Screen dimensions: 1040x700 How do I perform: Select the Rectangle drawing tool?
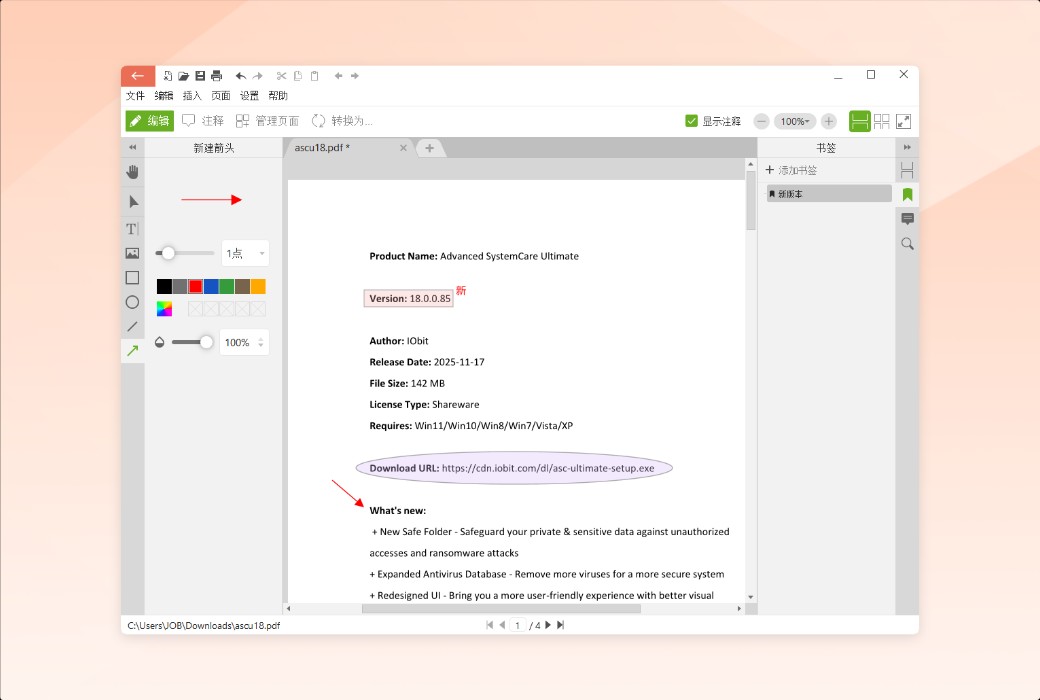coord(132,277)
